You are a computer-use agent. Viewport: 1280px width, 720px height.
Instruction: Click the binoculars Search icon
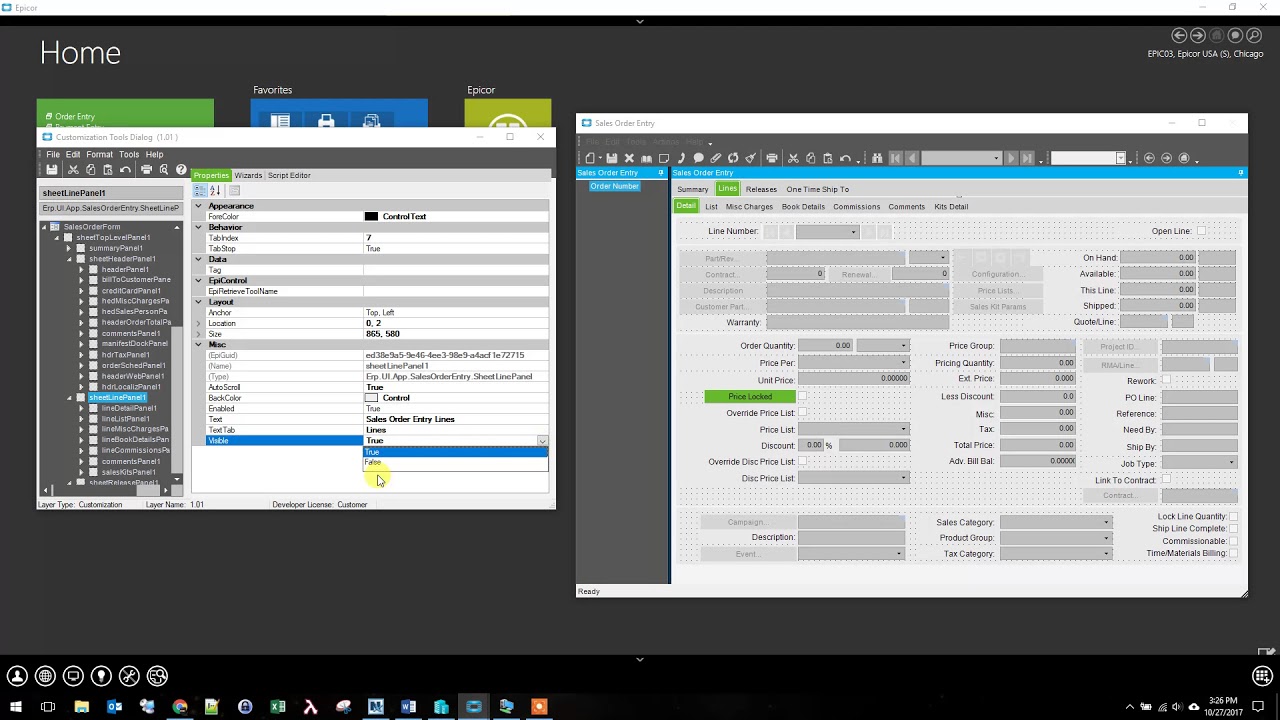pyautogui.click(x=877, y=158)
